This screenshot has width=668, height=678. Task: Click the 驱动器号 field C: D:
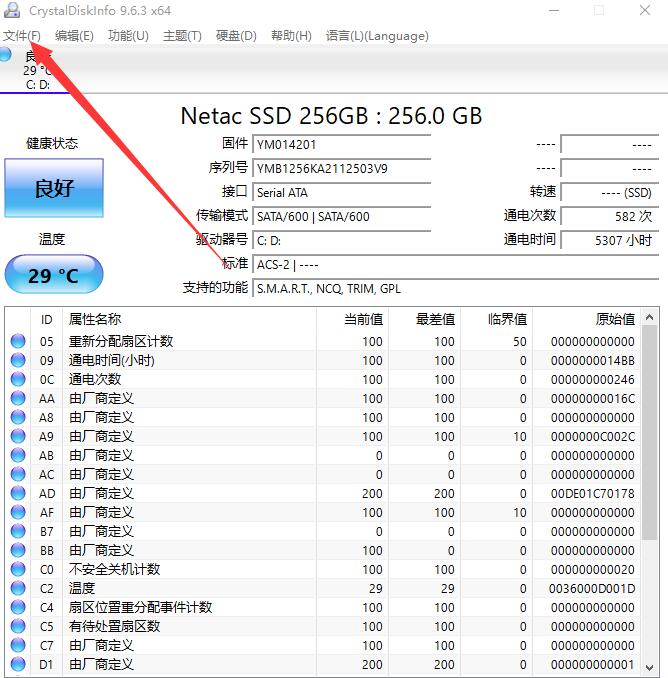tap(342, 240)
